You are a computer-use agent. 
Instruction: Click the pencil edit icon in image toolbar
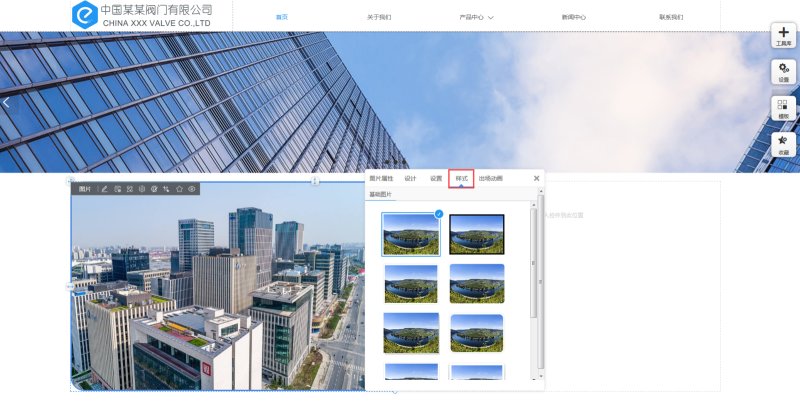click(104, 189)
